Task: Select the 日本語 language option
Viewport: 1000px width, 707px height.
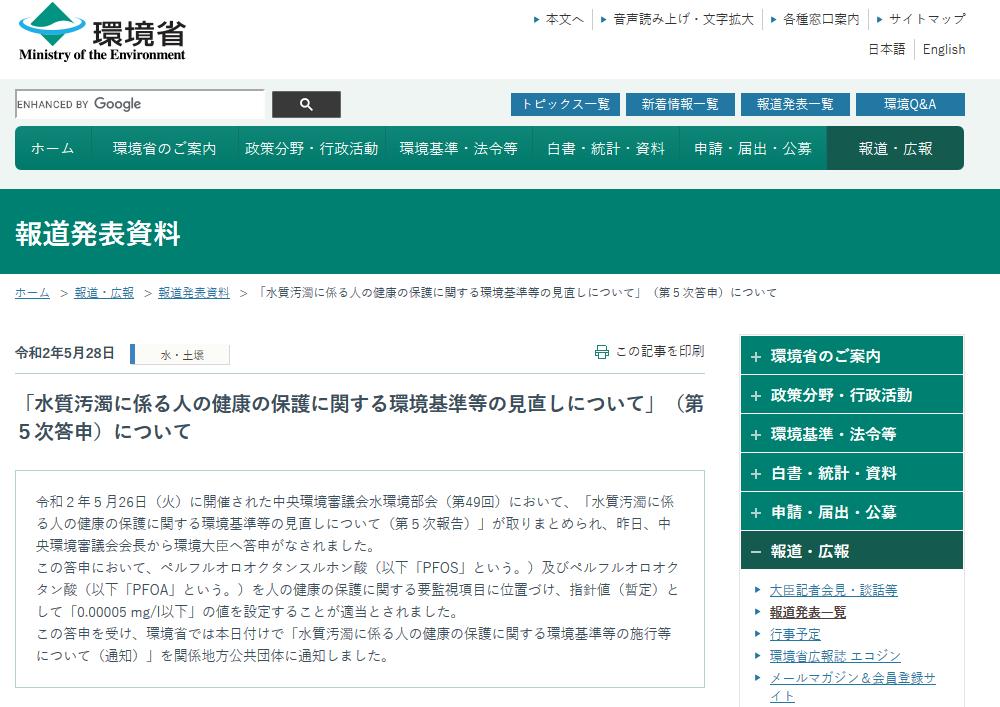Action: point(885,49)
